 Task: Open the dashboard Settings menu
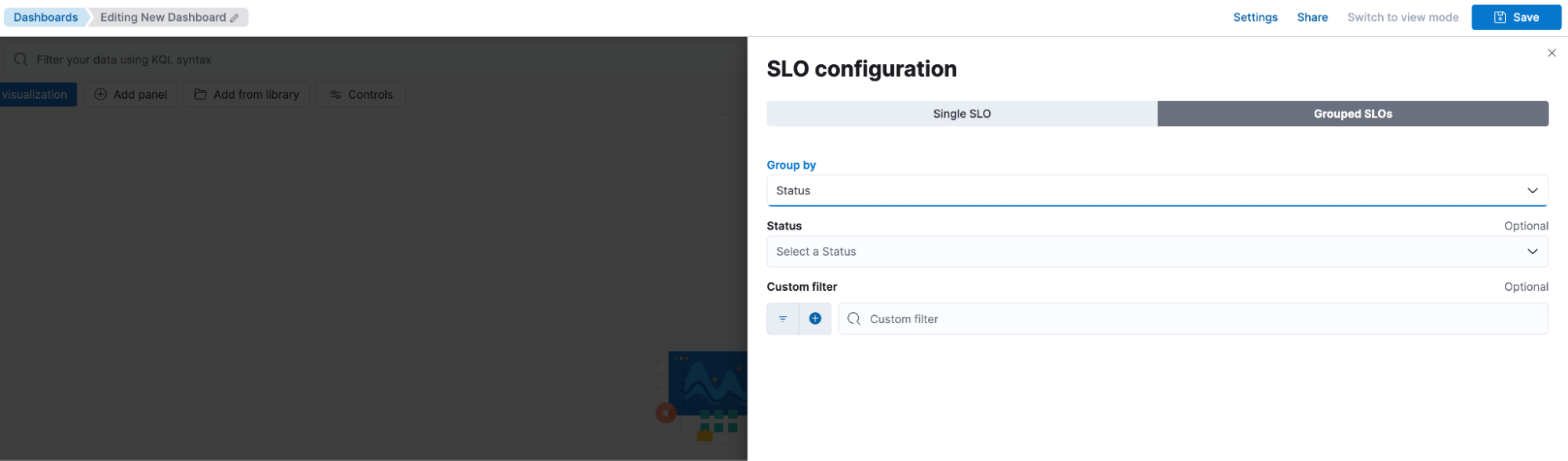pyautogui.click(x=1255, y=16)
